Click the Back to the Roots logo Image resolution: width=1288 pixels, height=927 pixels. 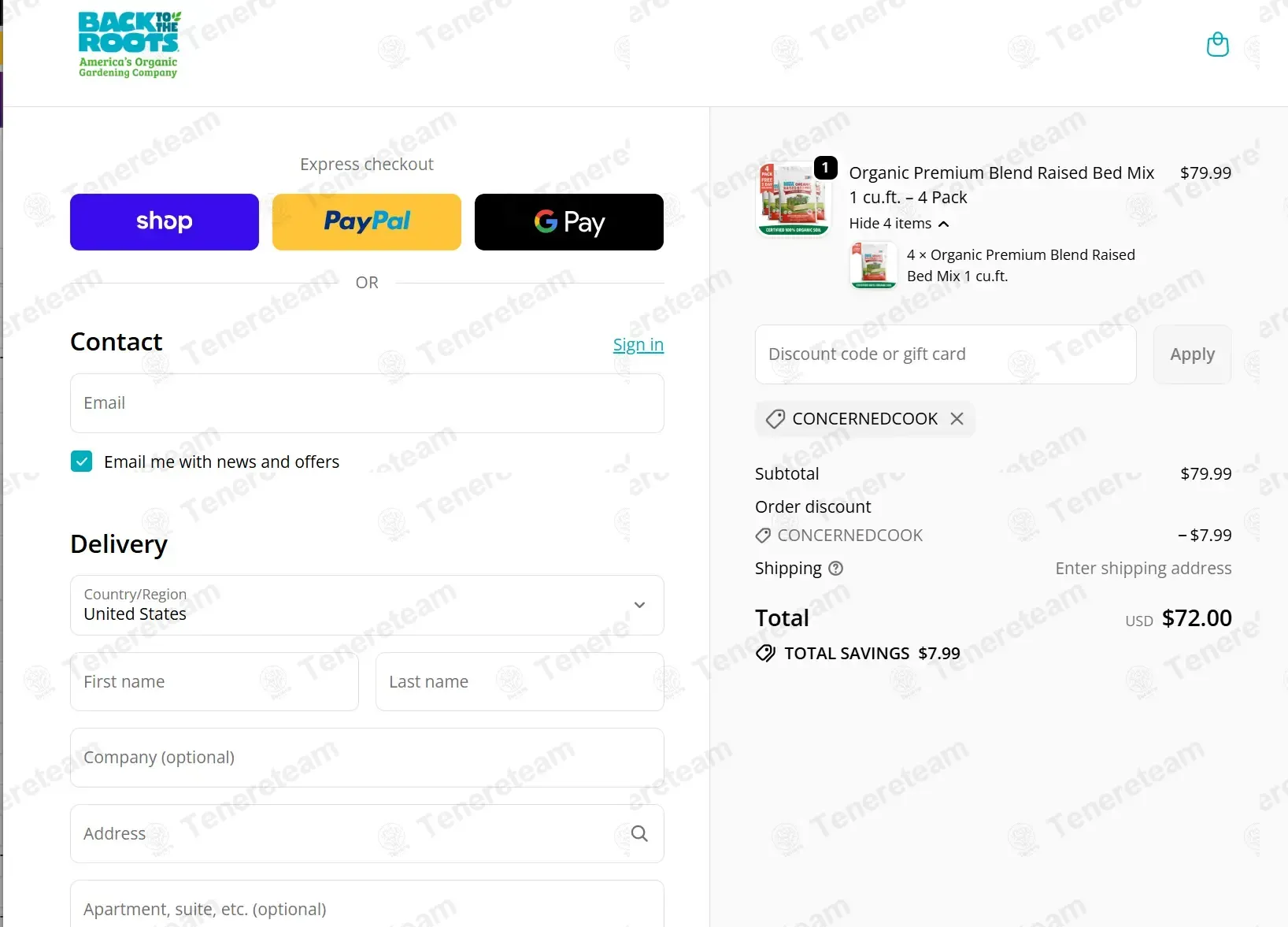tap(129, 44)
